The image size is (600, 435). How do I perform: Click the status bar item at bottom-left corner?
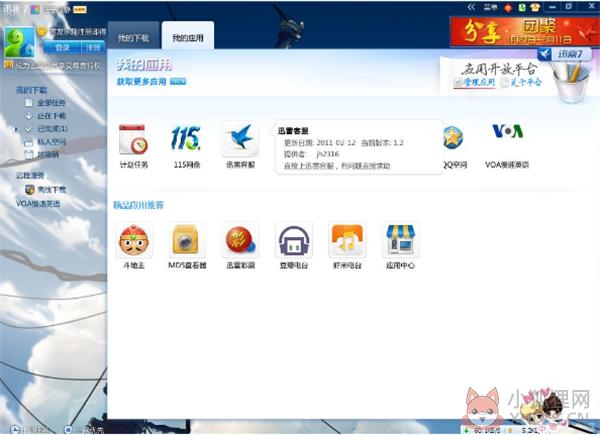[x=30, y=430]
